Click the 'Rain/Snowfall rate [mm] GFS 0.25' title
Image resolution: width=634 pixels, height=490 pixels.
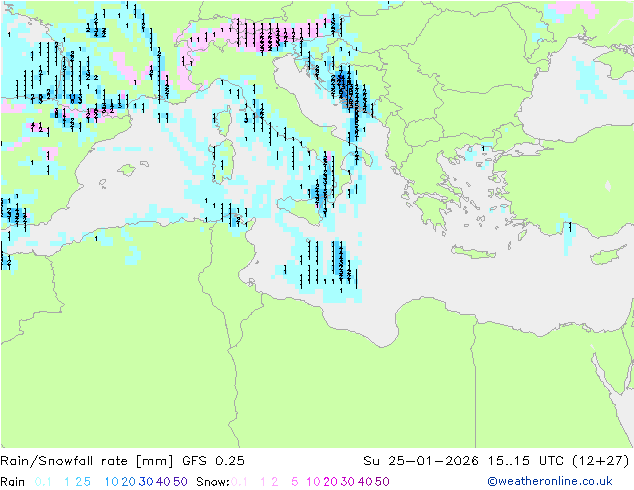122,461
